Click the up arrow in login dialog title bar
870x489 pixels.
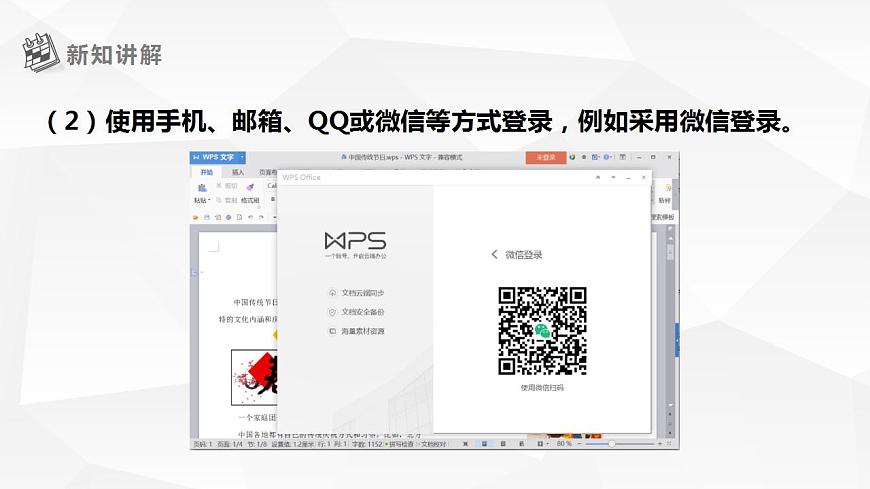598,177
